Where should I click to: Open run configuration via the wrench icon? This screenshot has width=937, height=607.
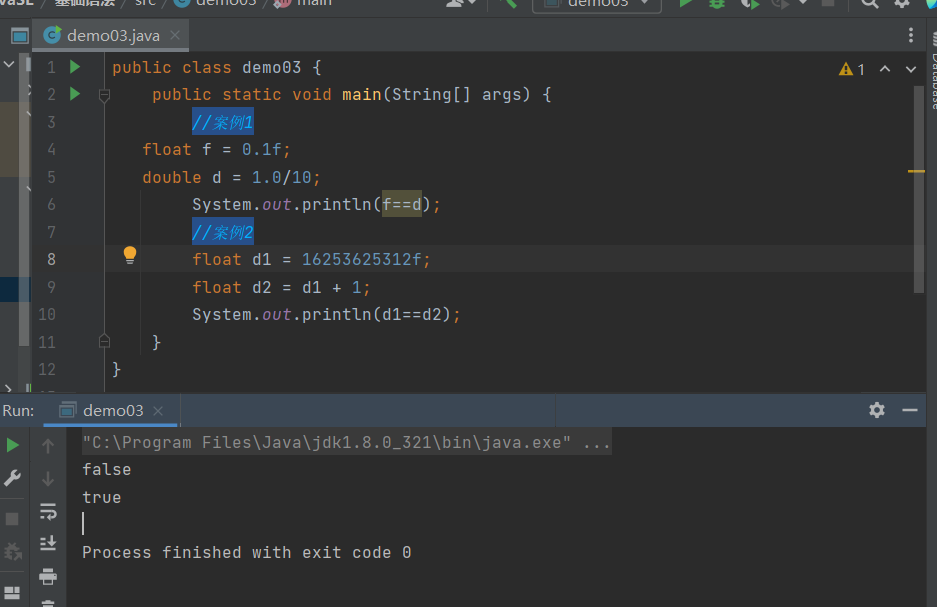pos(13,478)
